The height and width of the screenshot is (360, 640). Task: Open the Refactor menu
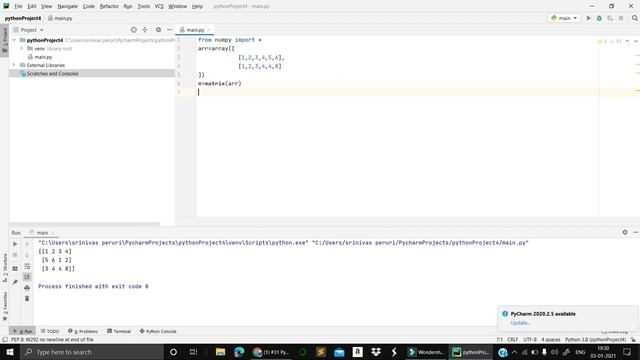pos(109,6)
